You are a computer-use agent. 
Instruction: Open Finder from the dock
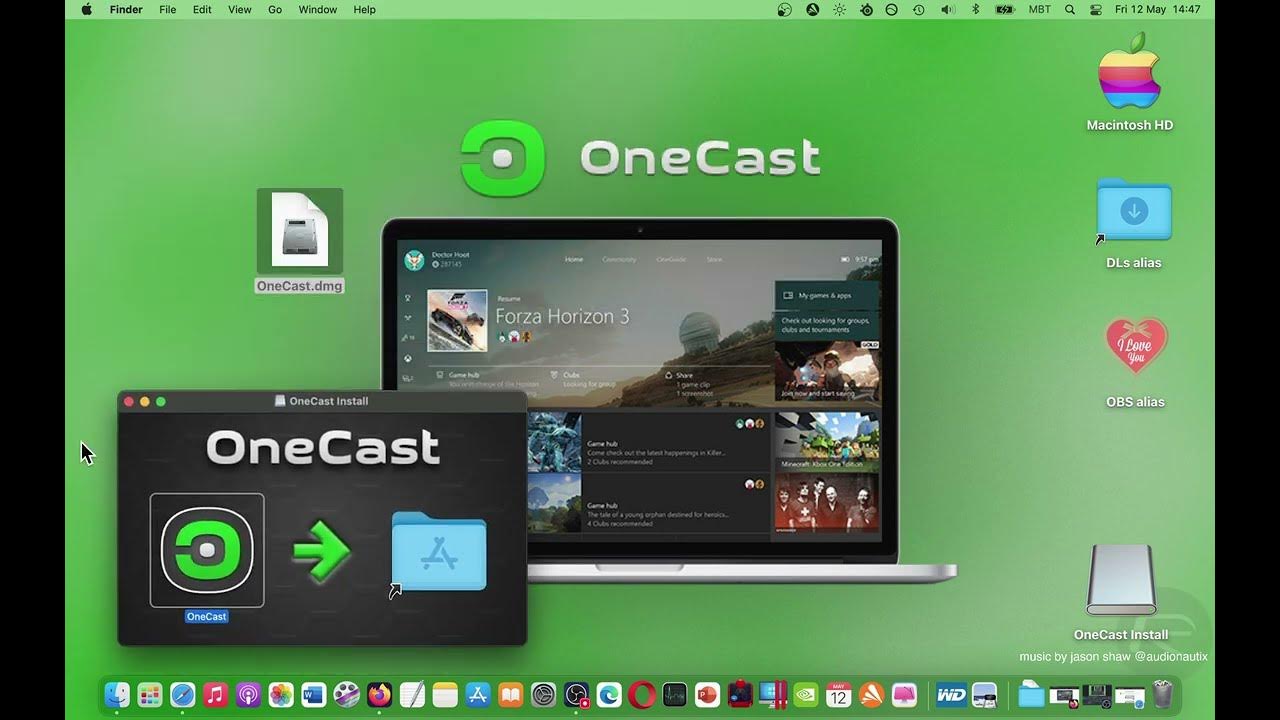click(x=117, y=694)
